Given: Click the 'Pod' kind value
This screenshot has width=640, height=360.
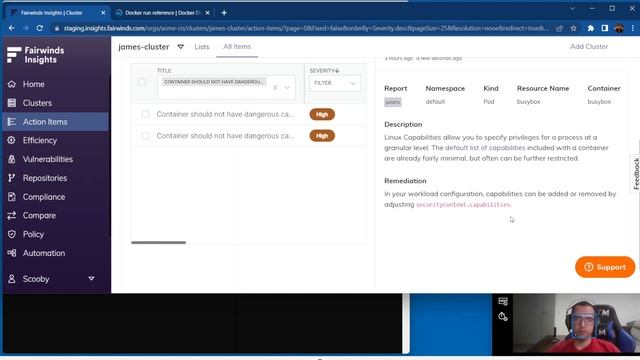Looking at the screenshot, I should (x=489, y=102).
